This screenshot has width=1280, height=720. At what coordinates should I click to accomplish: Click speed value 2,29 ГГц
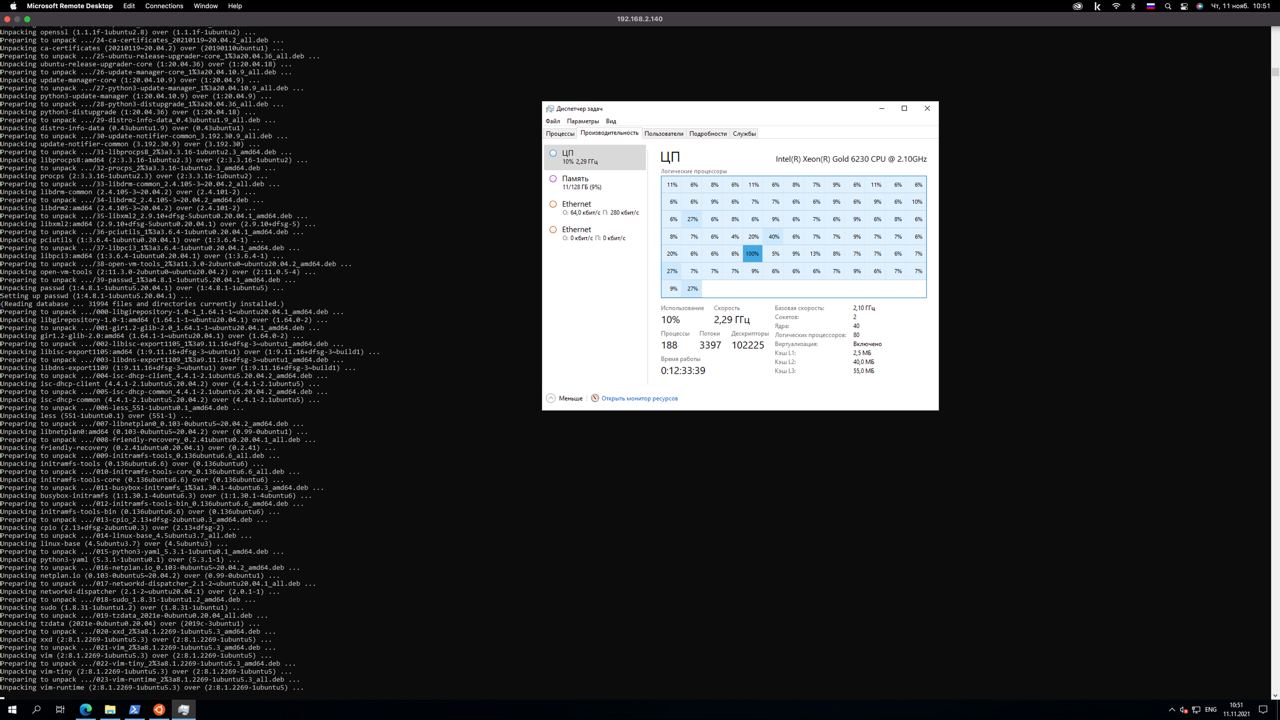click(x=731, y=319)
